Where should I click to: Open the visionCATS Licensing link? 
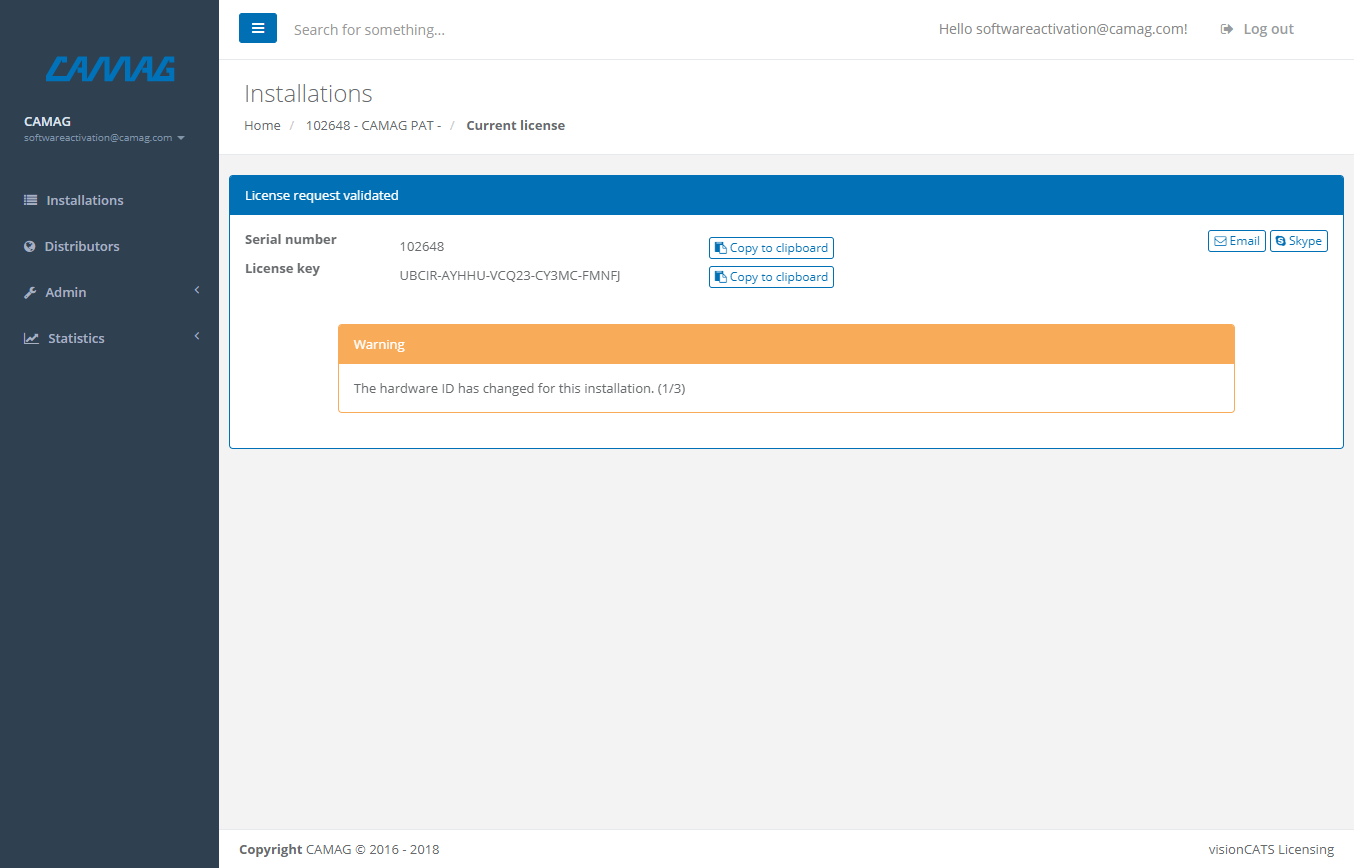[x=1271, y=849]
